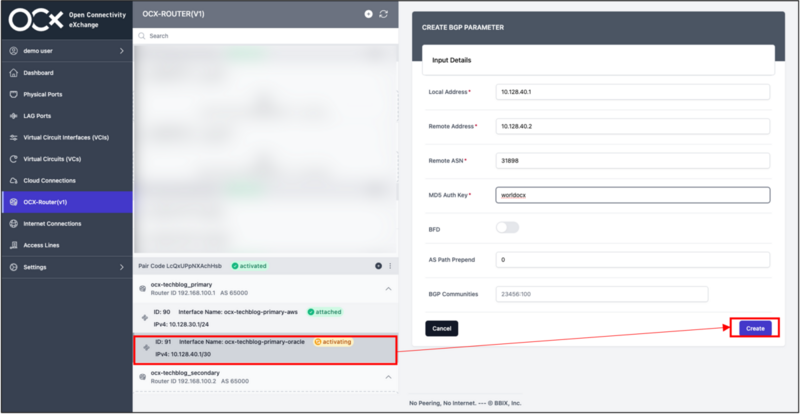Viewport: 800px width, 414px height.
Task: Click the OCX-Router(v1) sidebar icon
Action: click(14, 202)
